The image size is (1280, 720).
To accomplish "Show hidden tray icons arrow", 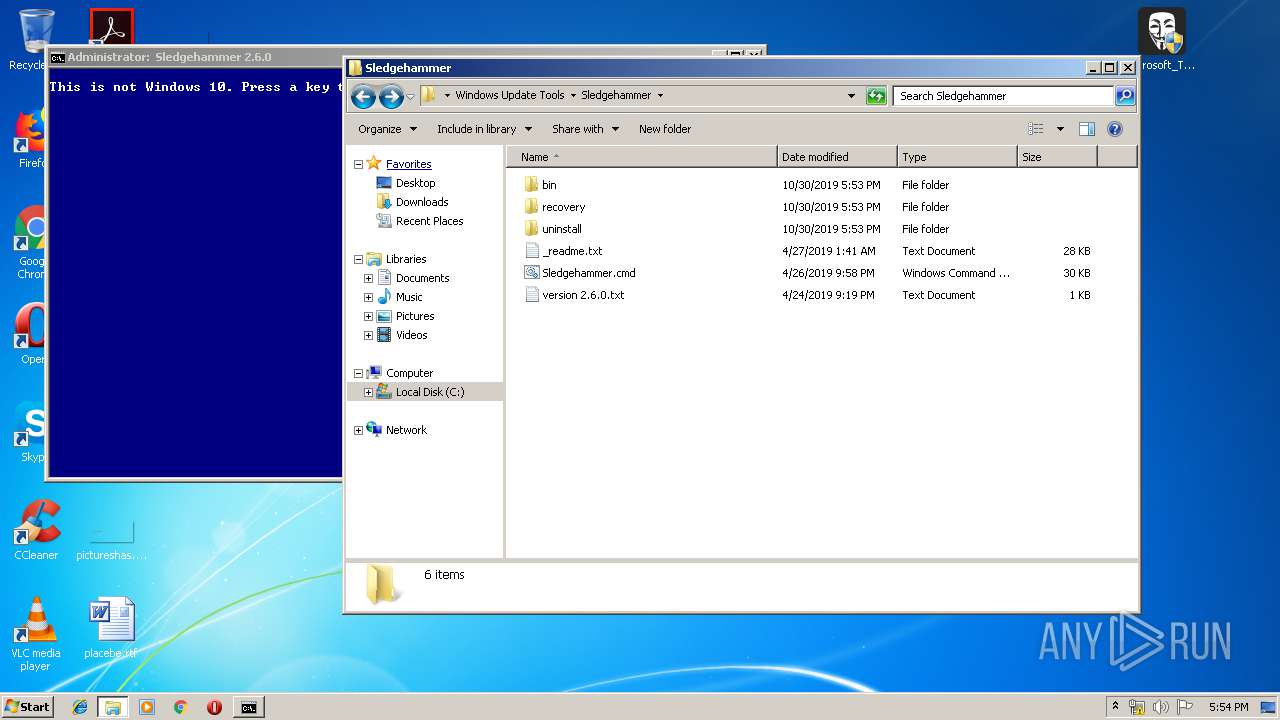I will [x=1116, y=706].
